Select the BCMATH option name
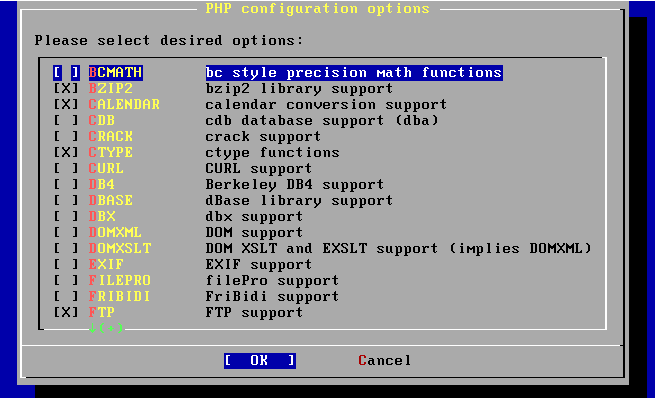Image resolution: width=655 pixels, height=398 pixels. click(116, 73)
